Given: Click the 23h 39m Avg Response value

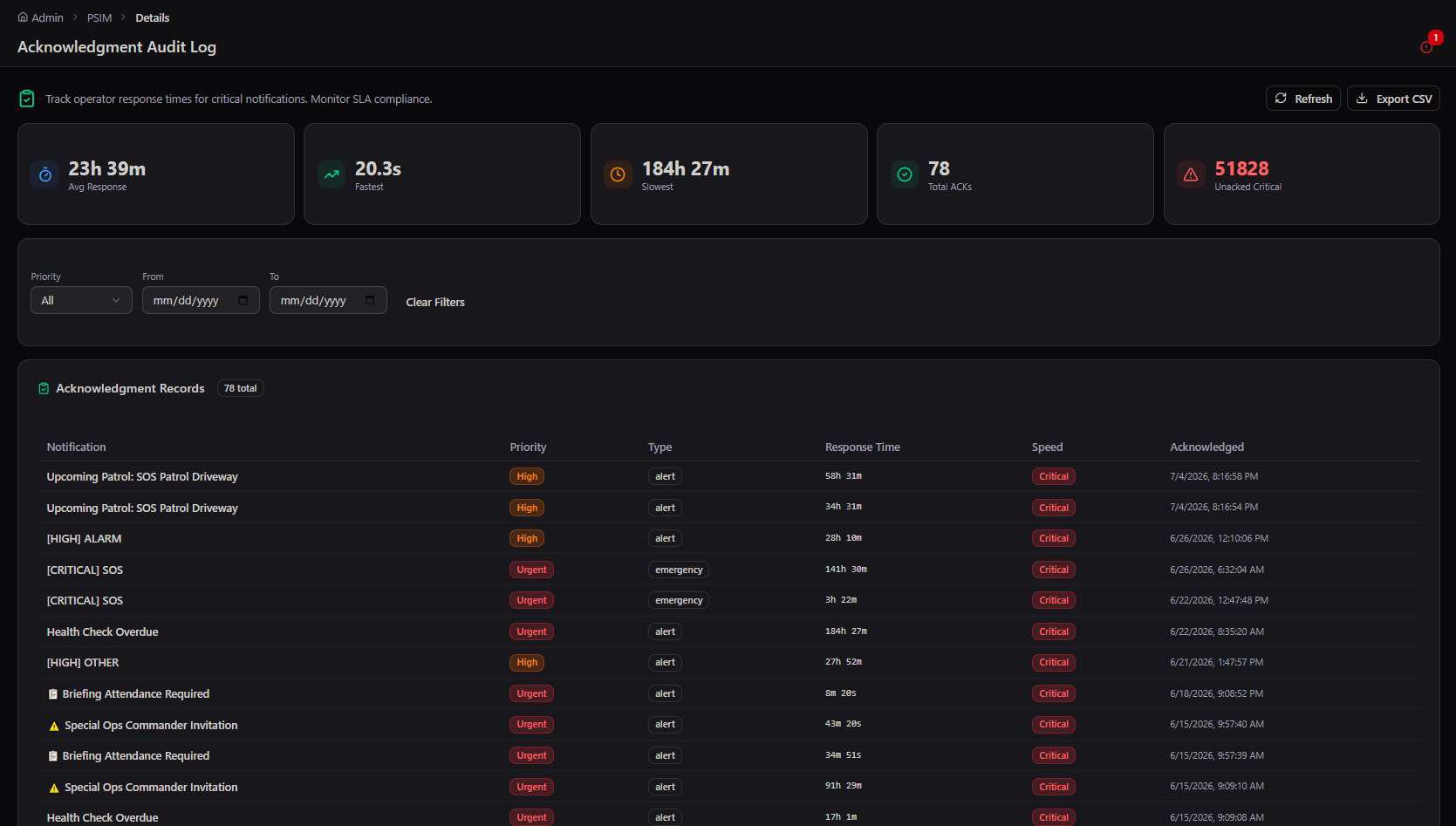Looking at the screenshot, I should [107, 168].
